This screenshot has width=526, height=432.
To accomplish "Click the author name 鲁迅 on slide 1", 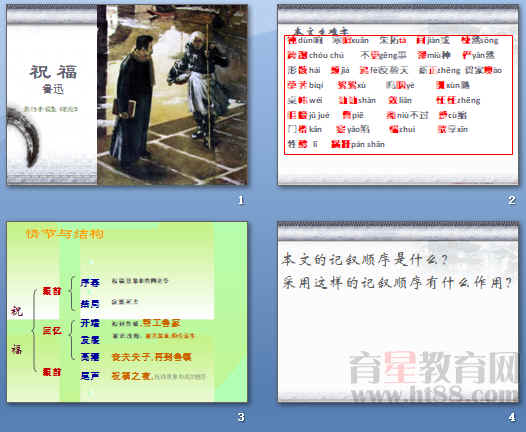I will click(53, 89).
